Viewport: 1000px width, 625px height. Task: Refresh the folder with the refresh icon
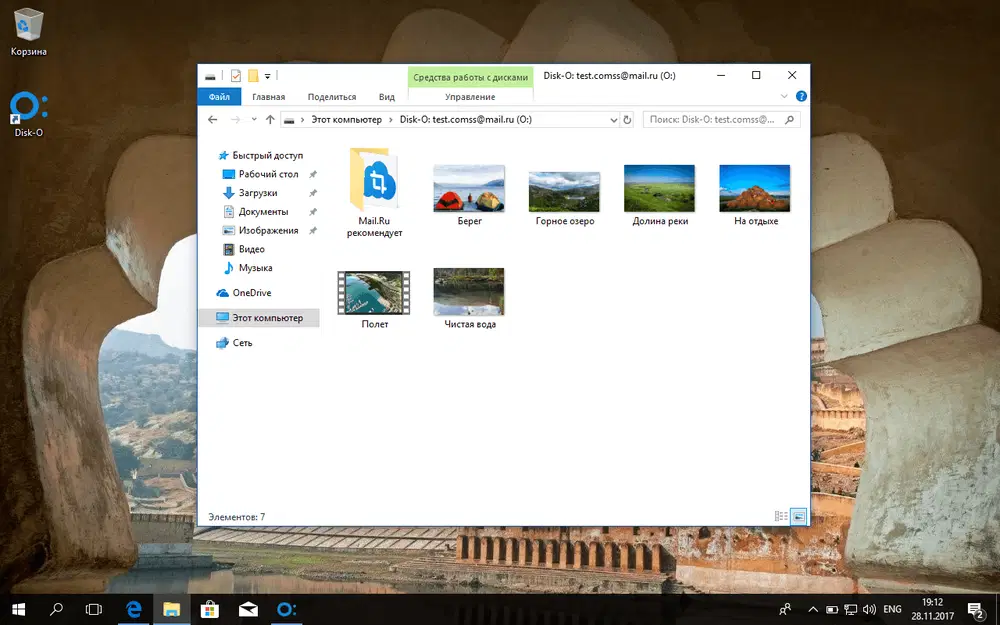click(627, 119)
